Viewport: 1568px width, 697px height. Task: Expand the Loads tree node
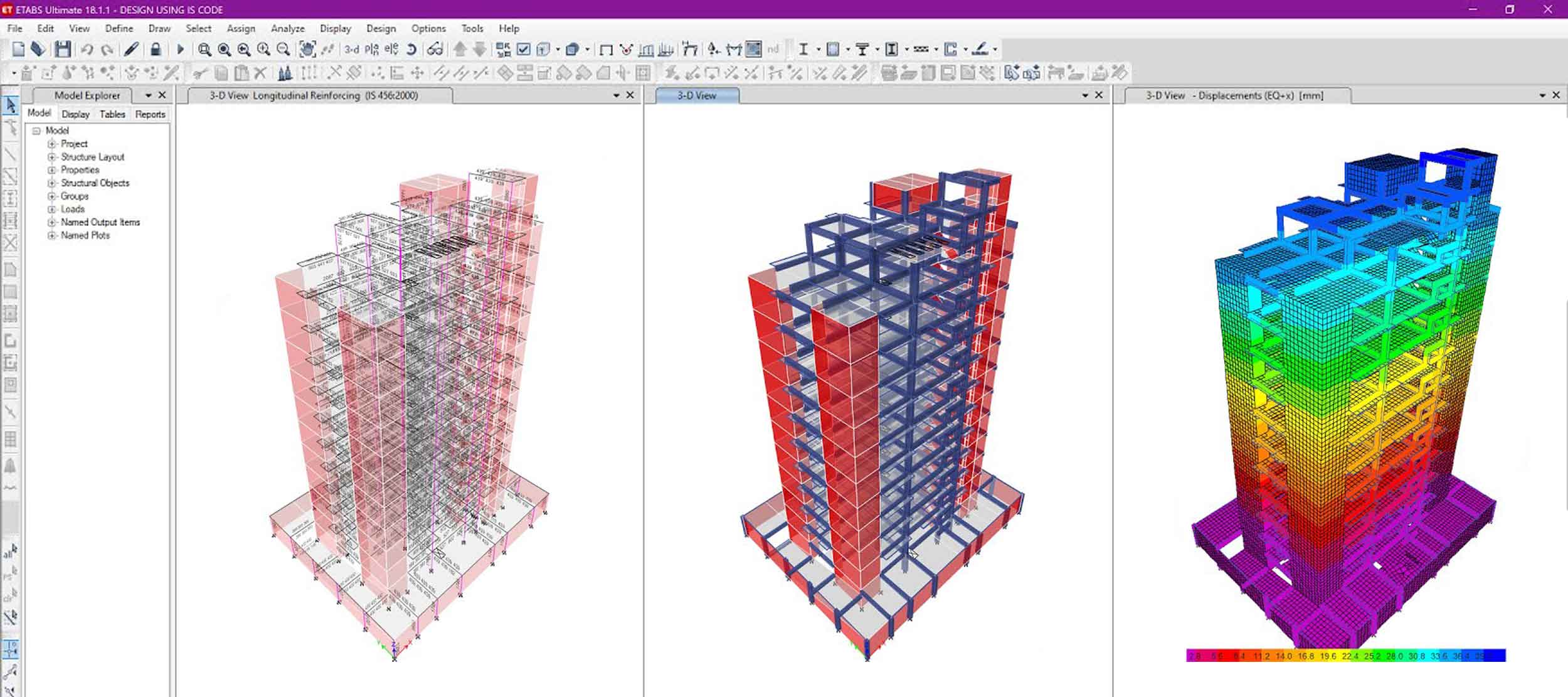(x=52, y=209)
